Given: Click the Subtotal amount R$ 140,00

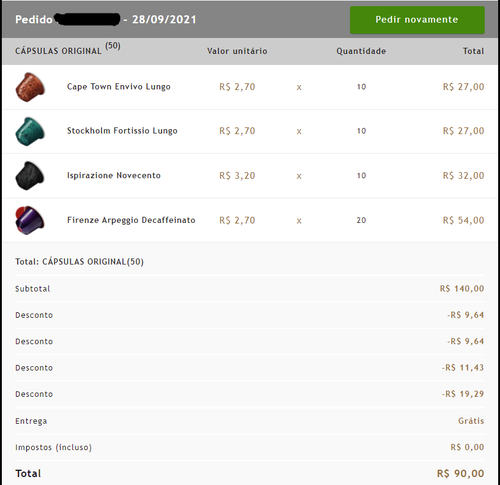Looking at the screenshot, I should [462, 288].
